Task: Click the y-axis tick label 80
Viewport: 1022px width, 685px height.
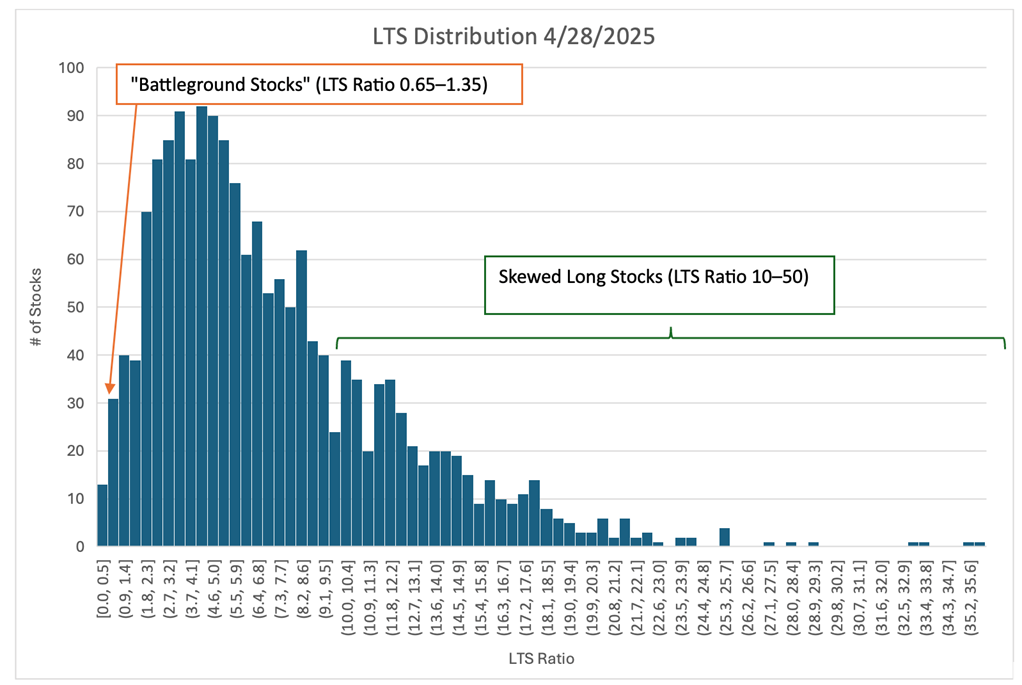Action: [x=75, y=164]
